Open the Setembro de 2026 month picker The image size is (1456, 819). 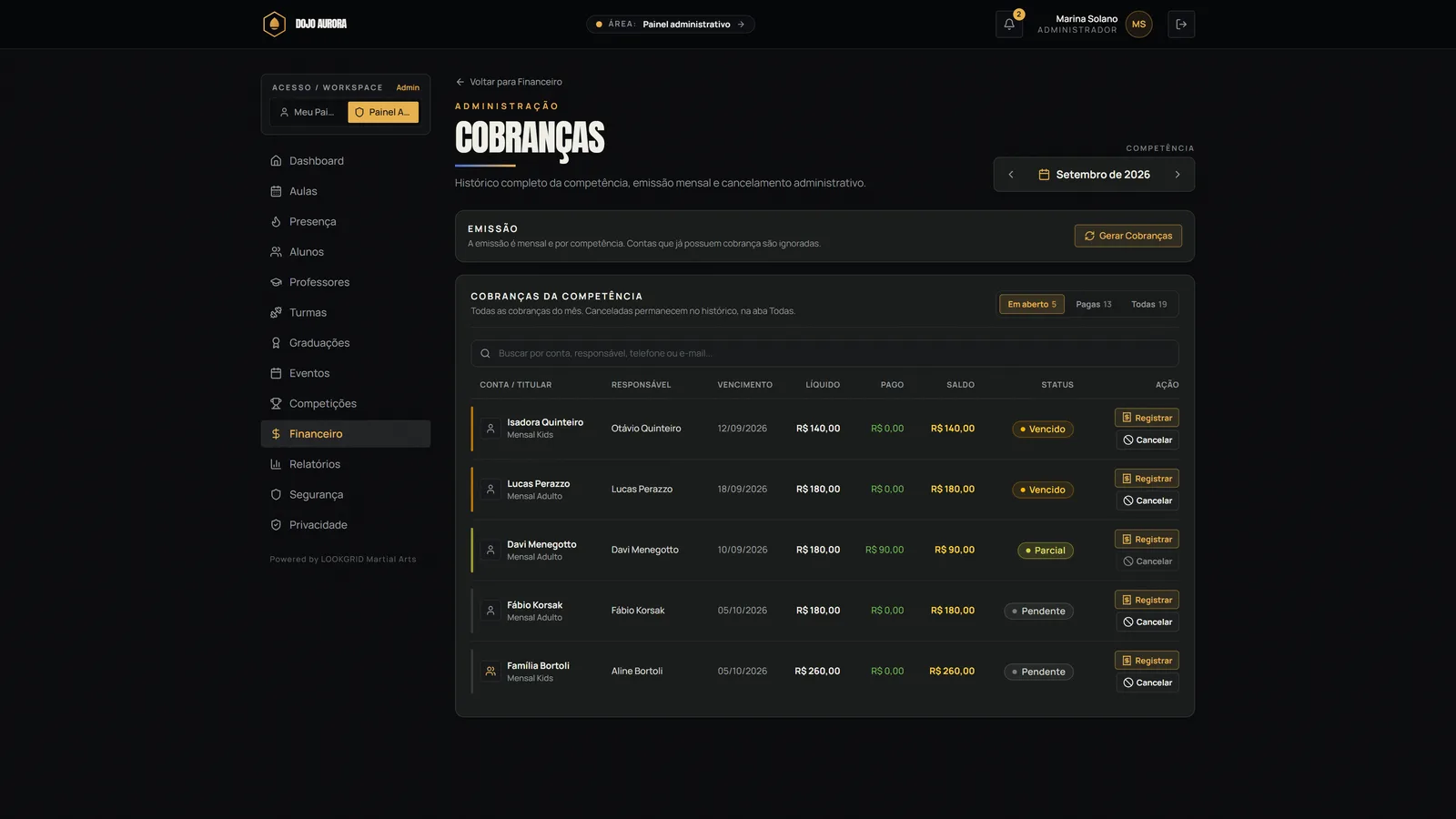pos(1094,175)
